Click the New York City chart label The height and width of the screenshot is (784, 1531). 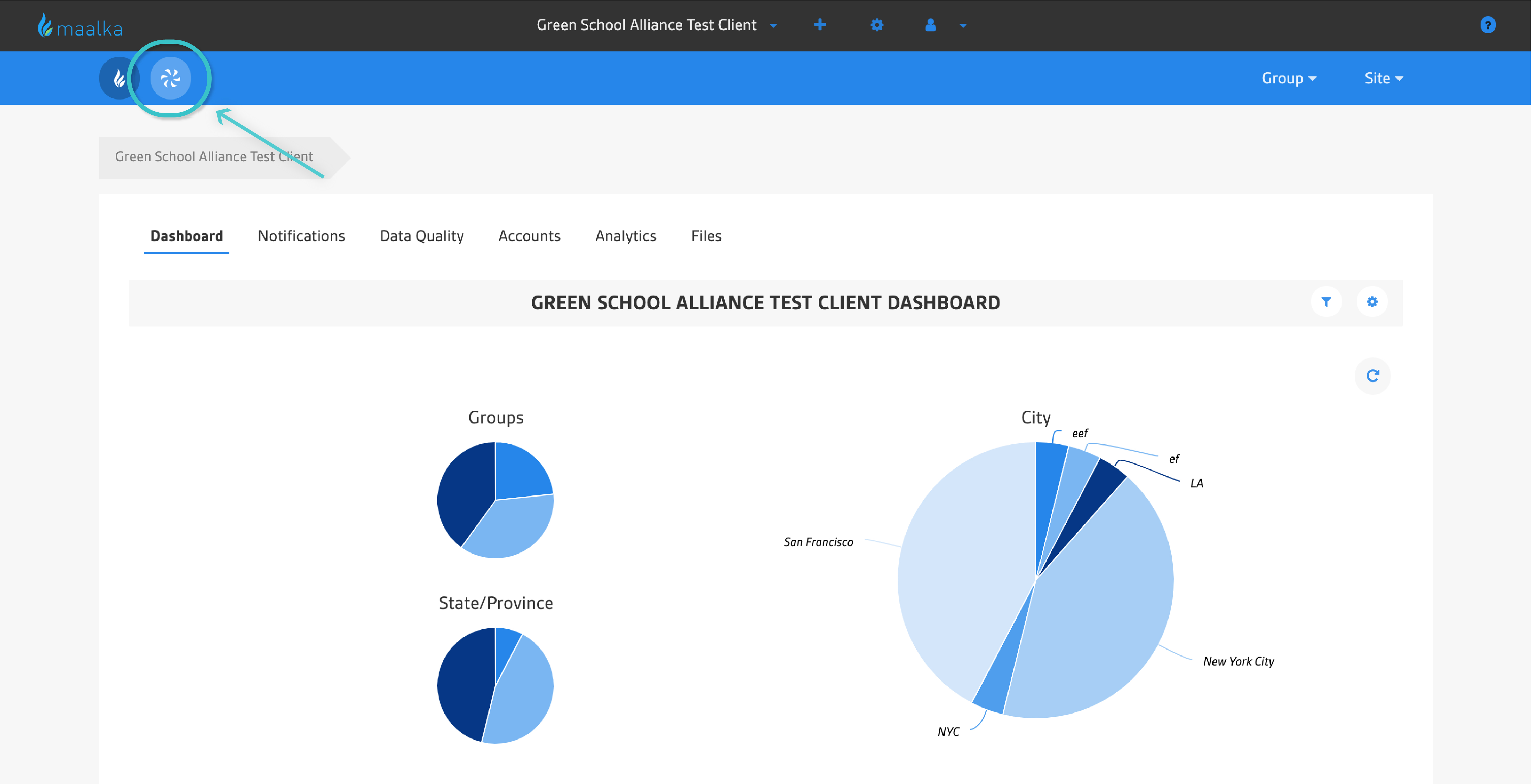pos(1238,661)
